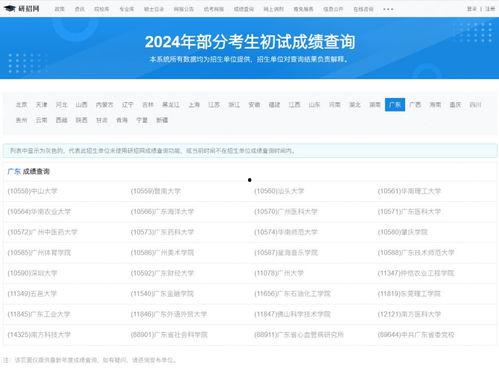Open the three-dots more menu in navigation

click(x=388, y=9)
